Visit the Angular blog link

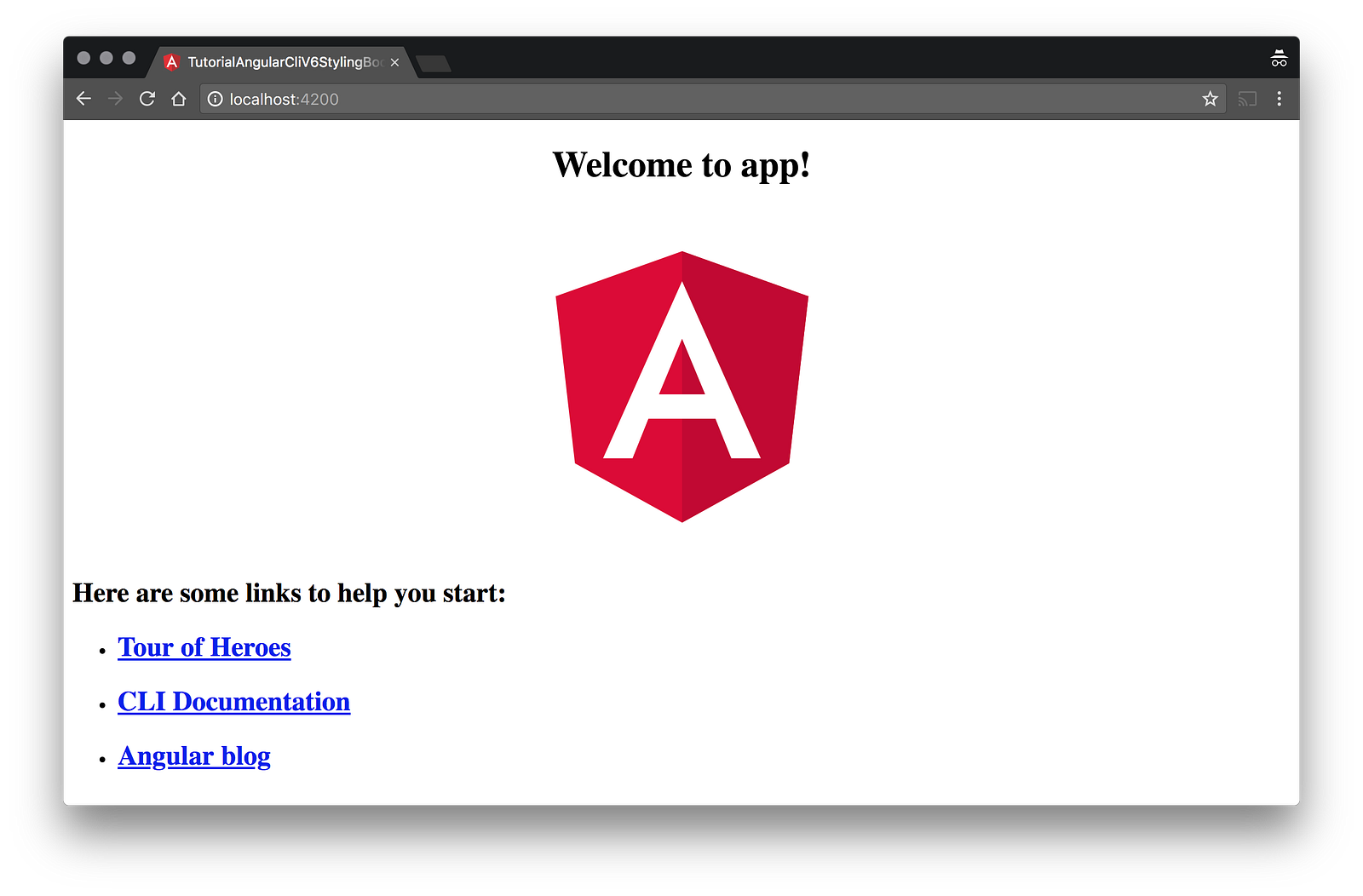194,756
